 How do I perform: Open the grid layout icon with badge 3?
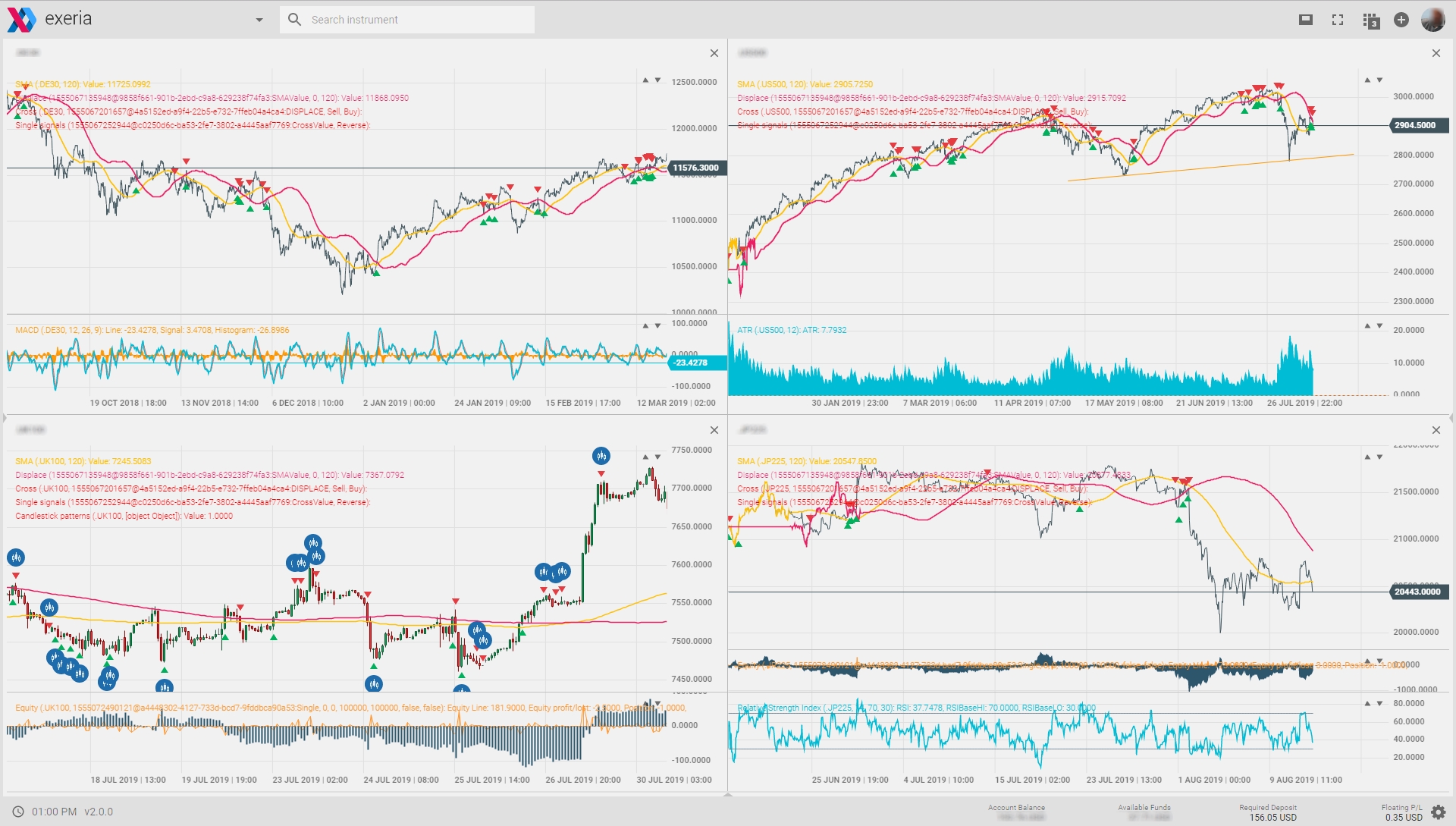tap(1370, 20)
